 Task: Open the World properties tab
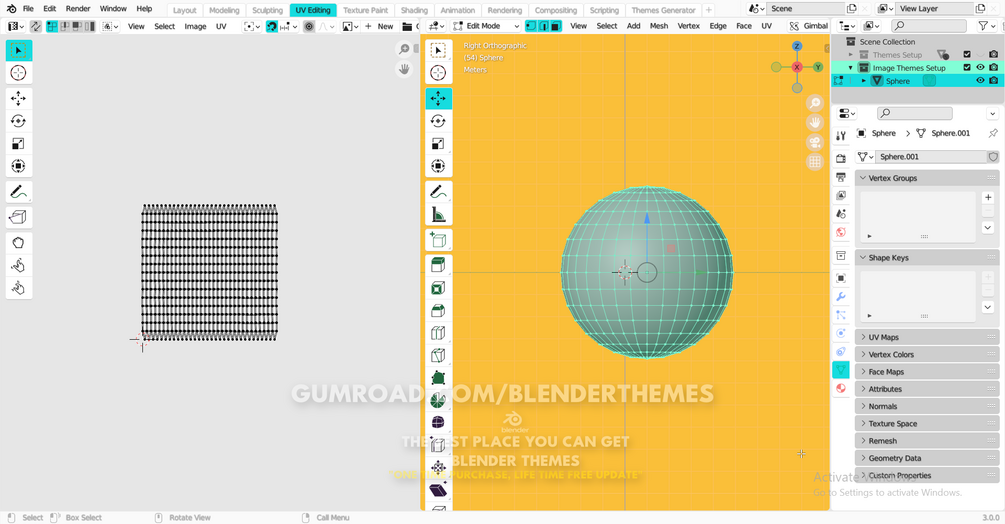tap(841, 232)
